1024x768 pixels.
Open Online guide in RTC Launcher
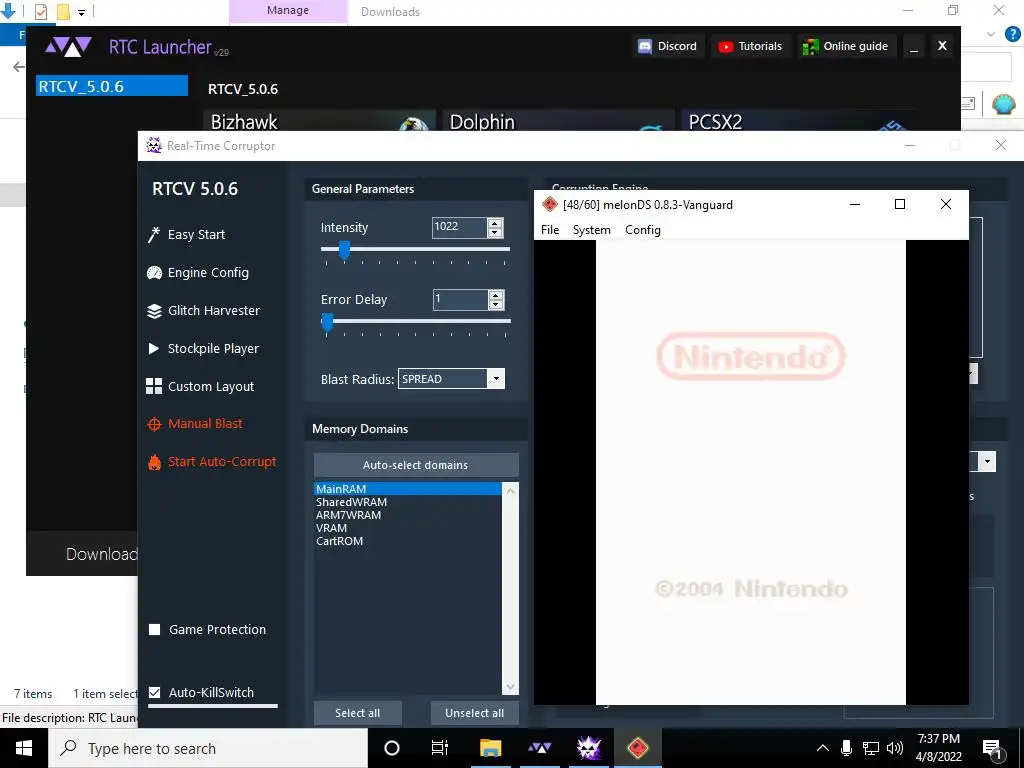845,46
